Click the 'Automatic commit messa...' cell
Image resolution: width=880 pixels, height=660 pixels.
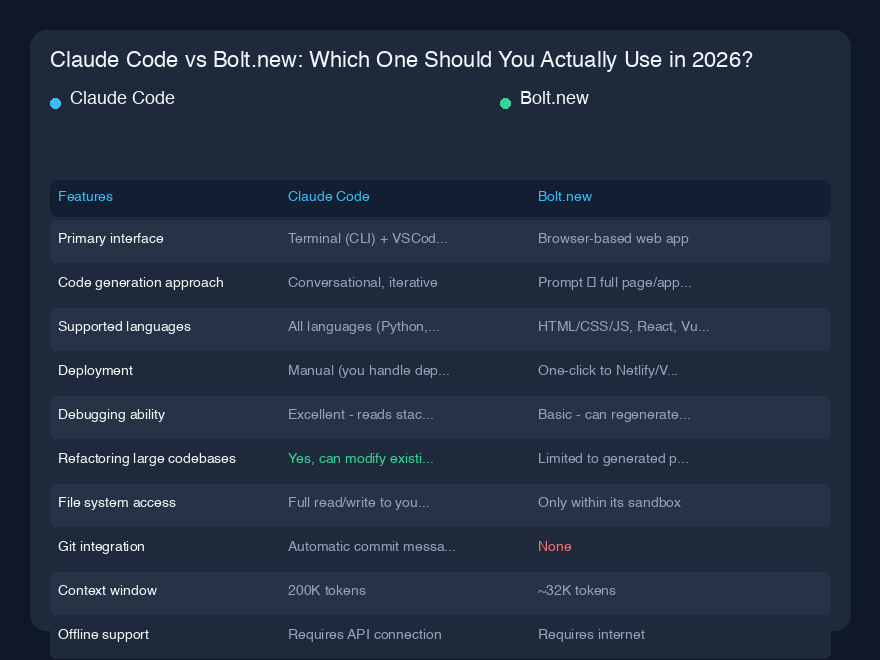pyautogui.click(x=372, y=547)
